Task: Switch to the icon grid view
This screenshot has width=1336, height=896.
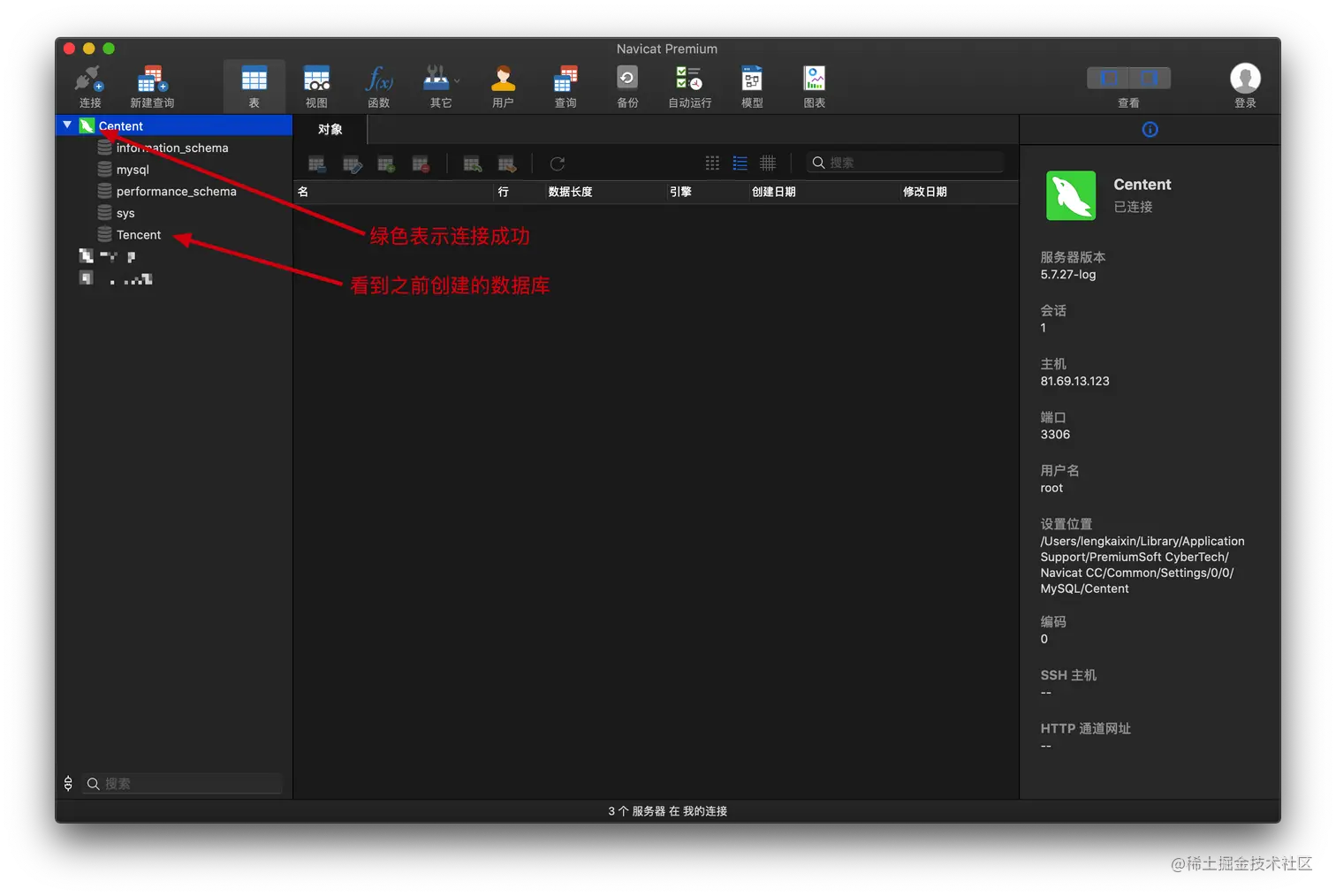Action: pos(712,163)
